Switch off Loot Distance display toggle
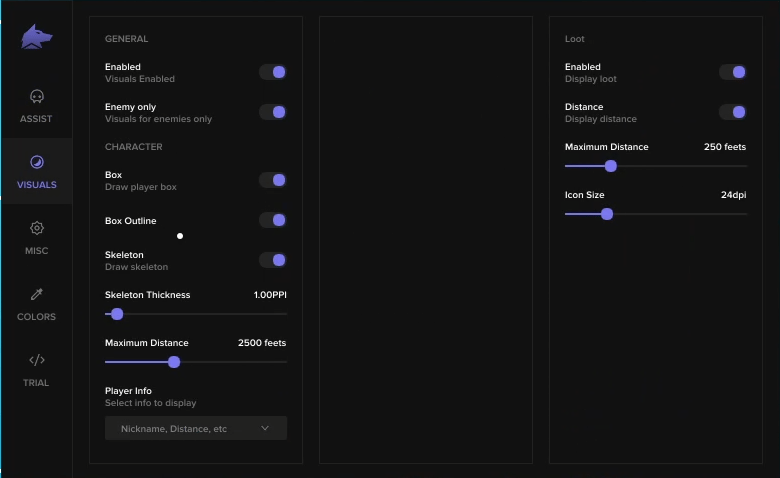780x478 pixels. [733, 112]
